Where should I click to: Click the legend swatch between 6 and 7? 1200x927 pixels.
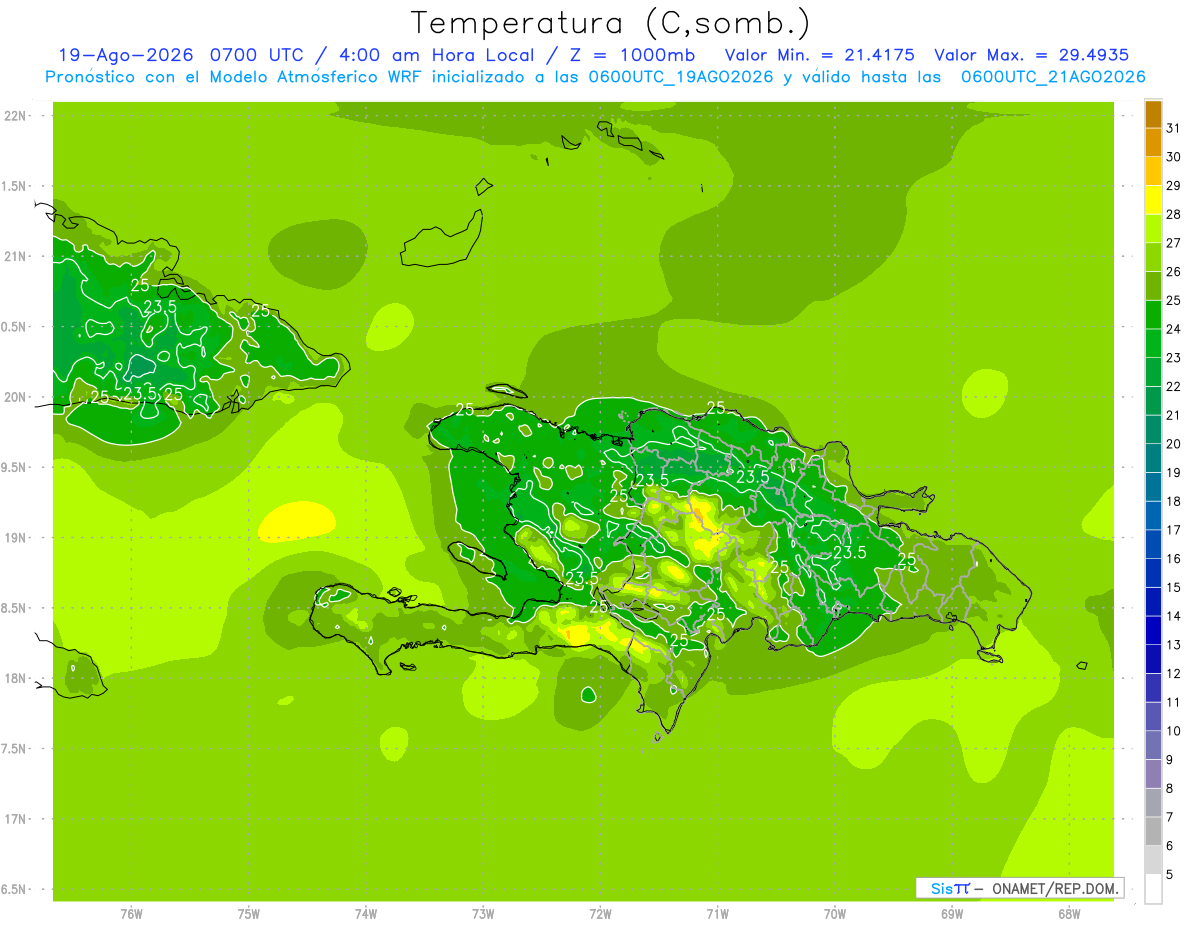pyautogui.click(x=1153, y=831)
